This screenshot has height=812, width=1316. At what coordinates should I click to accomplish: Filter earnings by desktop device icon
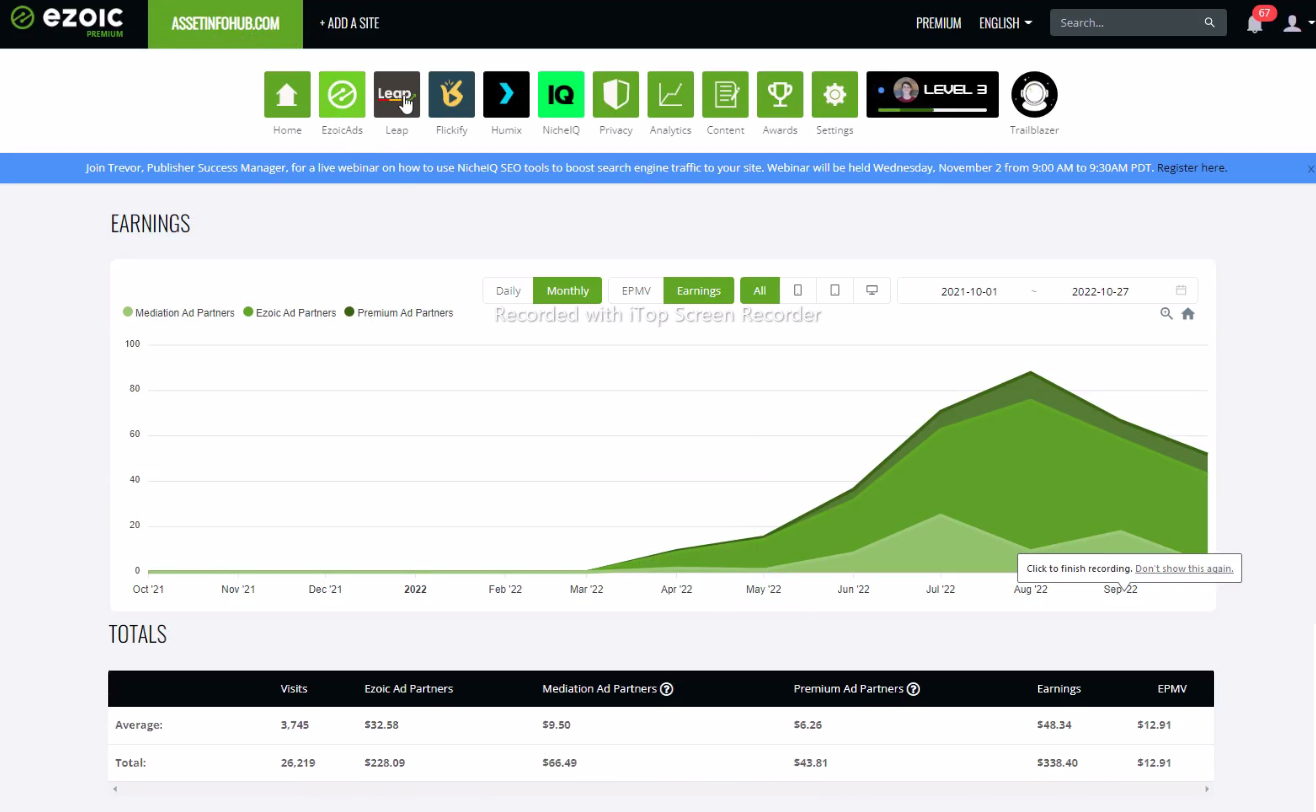[x=872, y=291]
